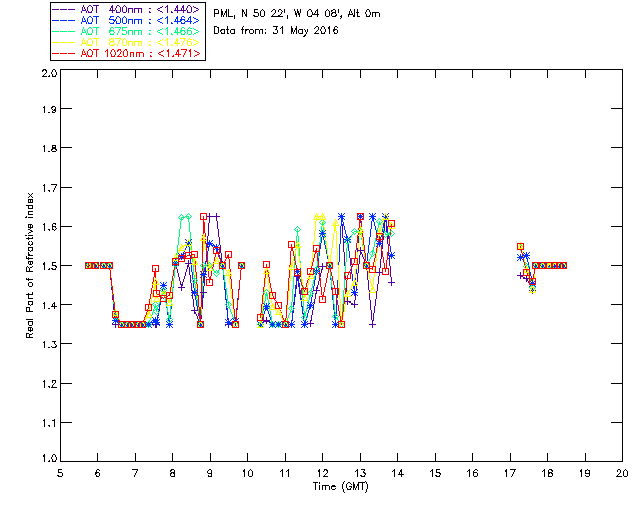Click the AOT 1020nm legend entry
Viewport: 640px width, 512px height.
(126, 53)
